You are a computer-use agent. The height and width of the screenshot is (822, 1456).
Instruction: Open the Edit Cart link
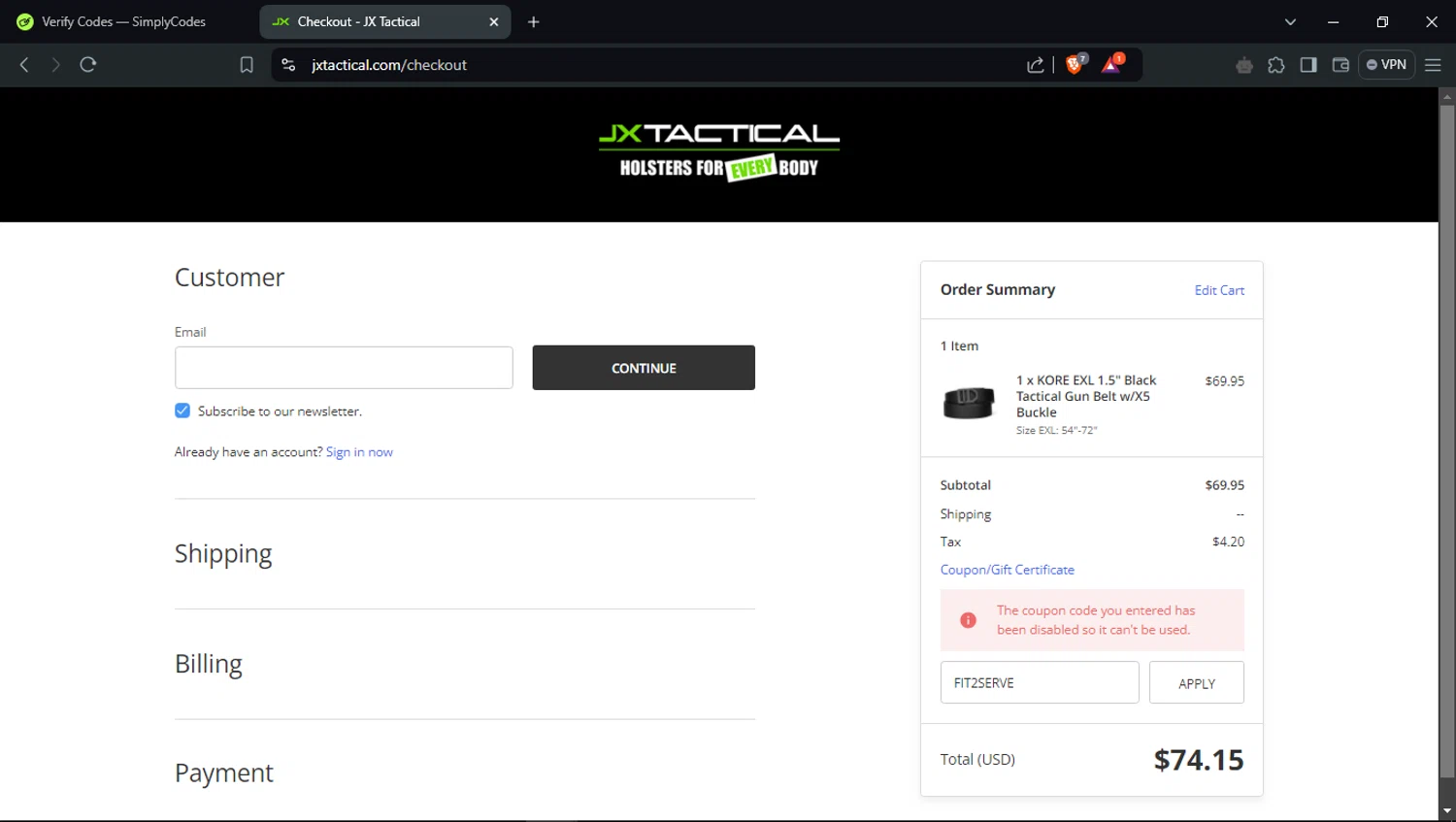click(1219, 290)
